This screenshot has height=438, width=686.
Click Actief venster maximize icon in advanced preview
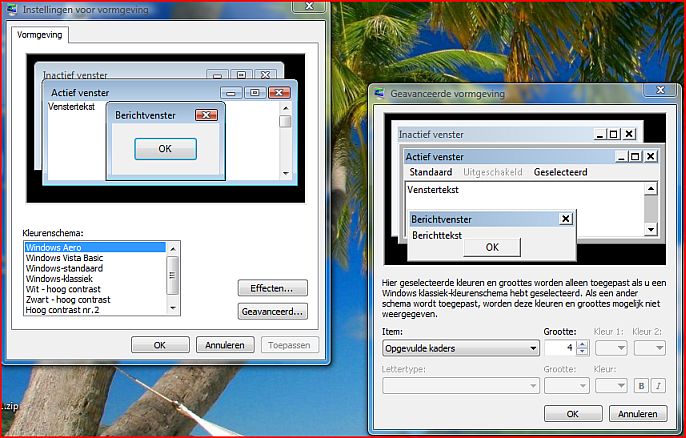pos(635,156)
